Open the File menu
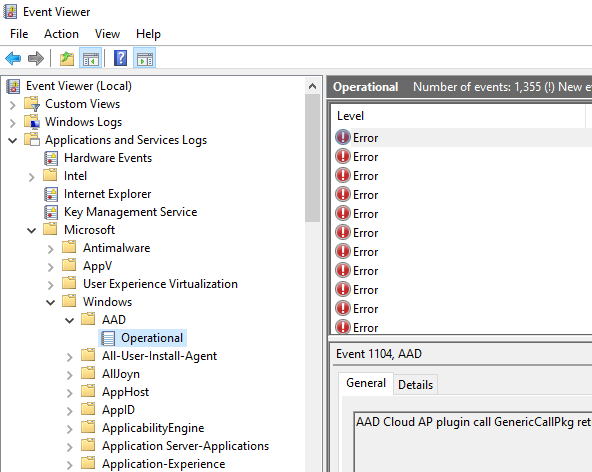This screenshot has width=592, height=472. 19,34
